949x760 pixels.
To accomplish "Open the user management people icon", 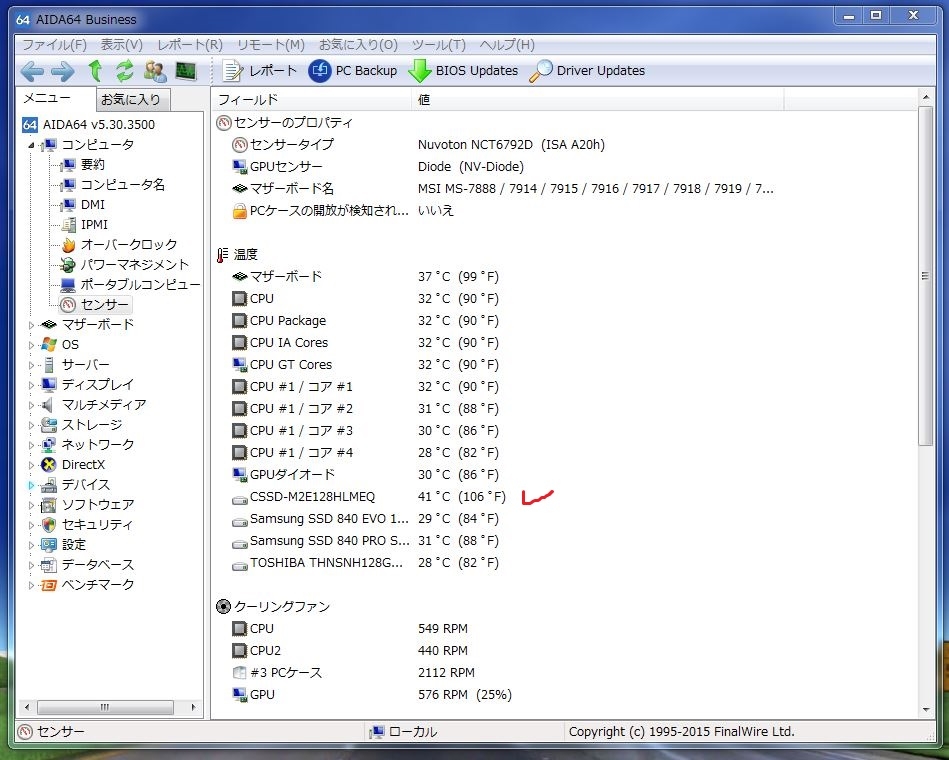I will point(155,71).
